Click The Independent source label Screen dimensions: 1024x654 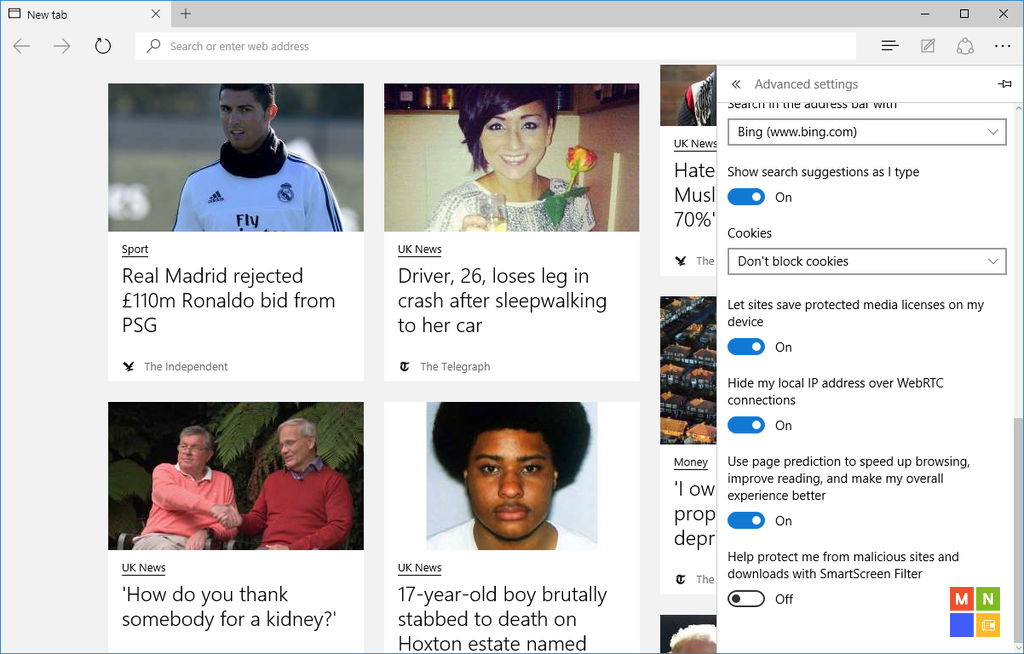(x=186, y=367)
